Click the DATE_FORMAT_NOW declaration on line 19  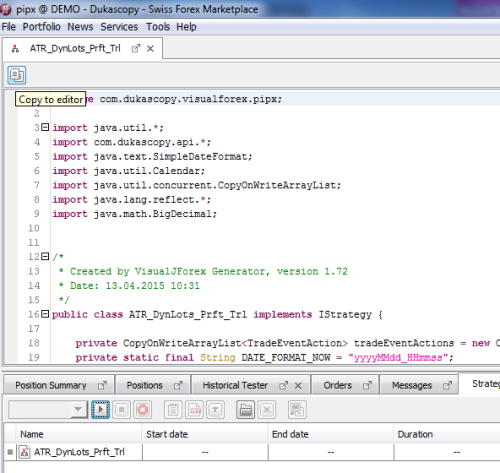[x=264, y=357]
